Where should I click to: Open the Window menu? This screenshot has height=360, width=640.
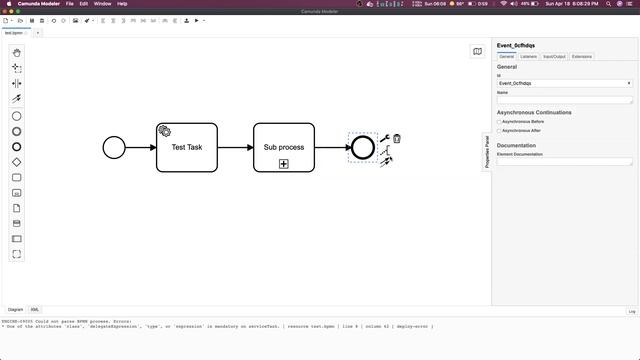pyautogui.click(x=102, y=4)
